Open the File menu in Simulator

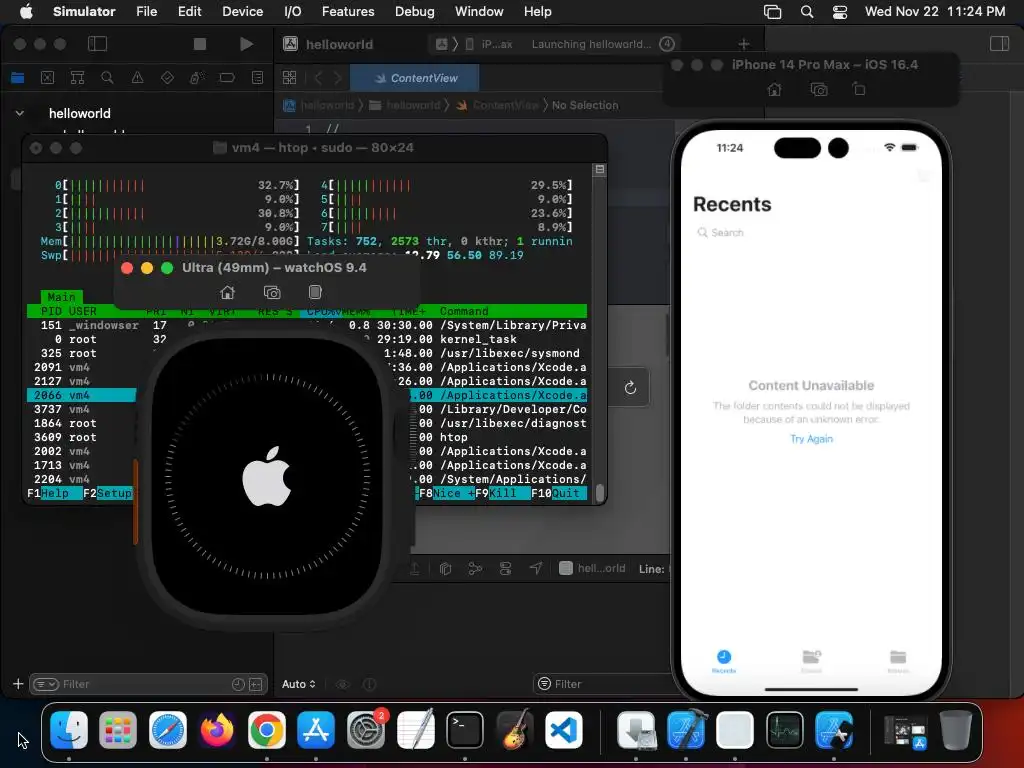coord(146,11)
